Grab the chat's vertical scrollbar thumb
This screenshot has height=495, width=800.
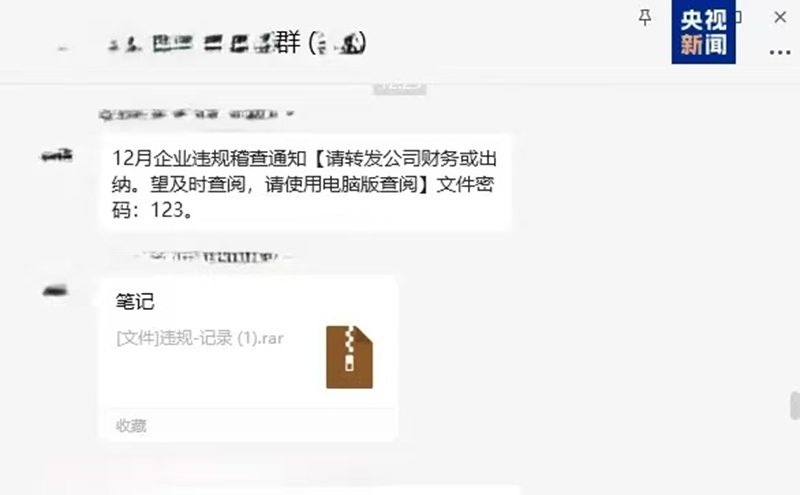(x=795, y=406)
